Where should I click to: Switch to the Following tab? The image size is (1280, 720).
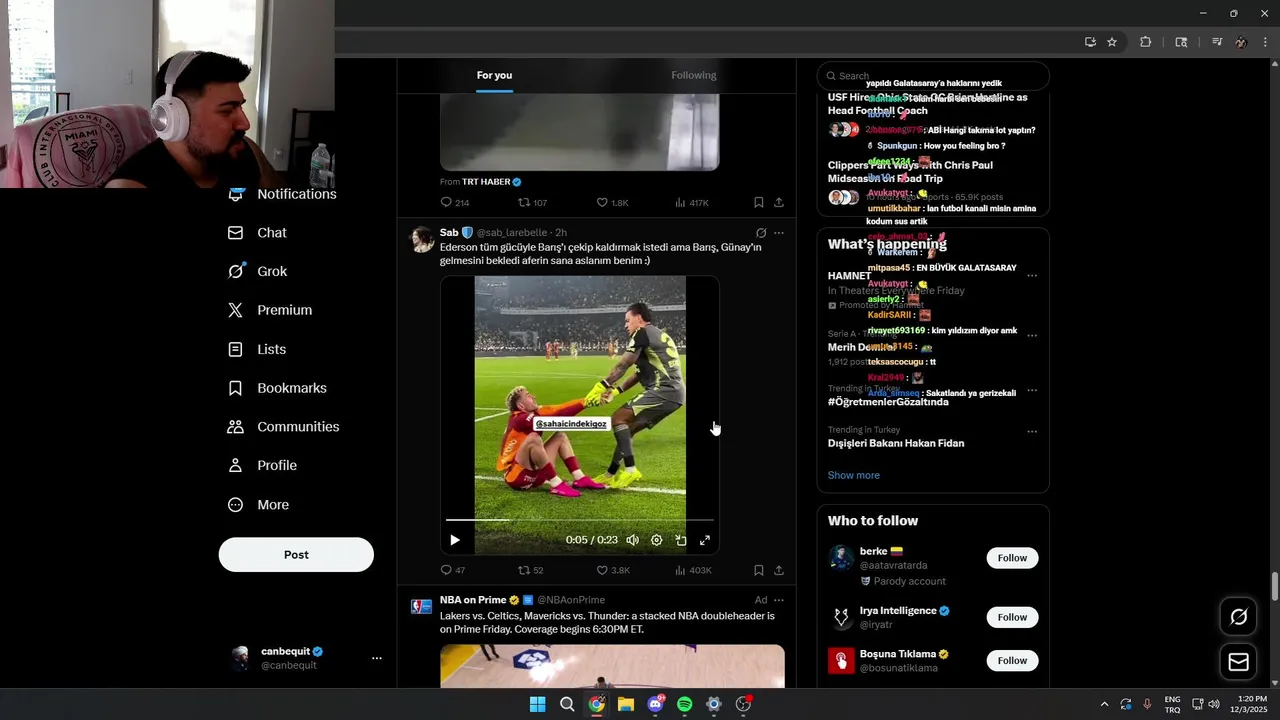tap(694, 76)
